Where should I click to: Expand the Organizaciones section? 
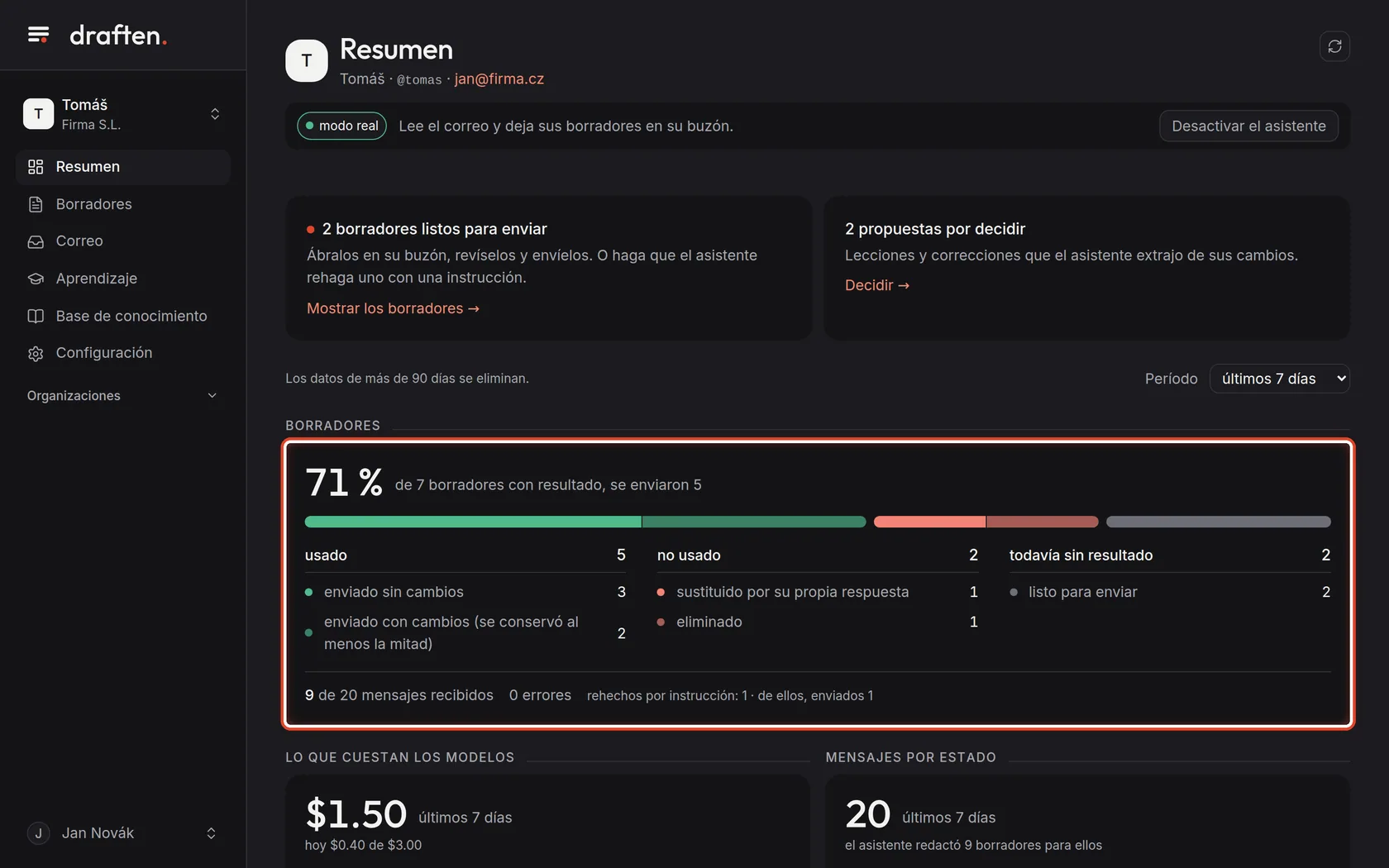click(122, 396)
